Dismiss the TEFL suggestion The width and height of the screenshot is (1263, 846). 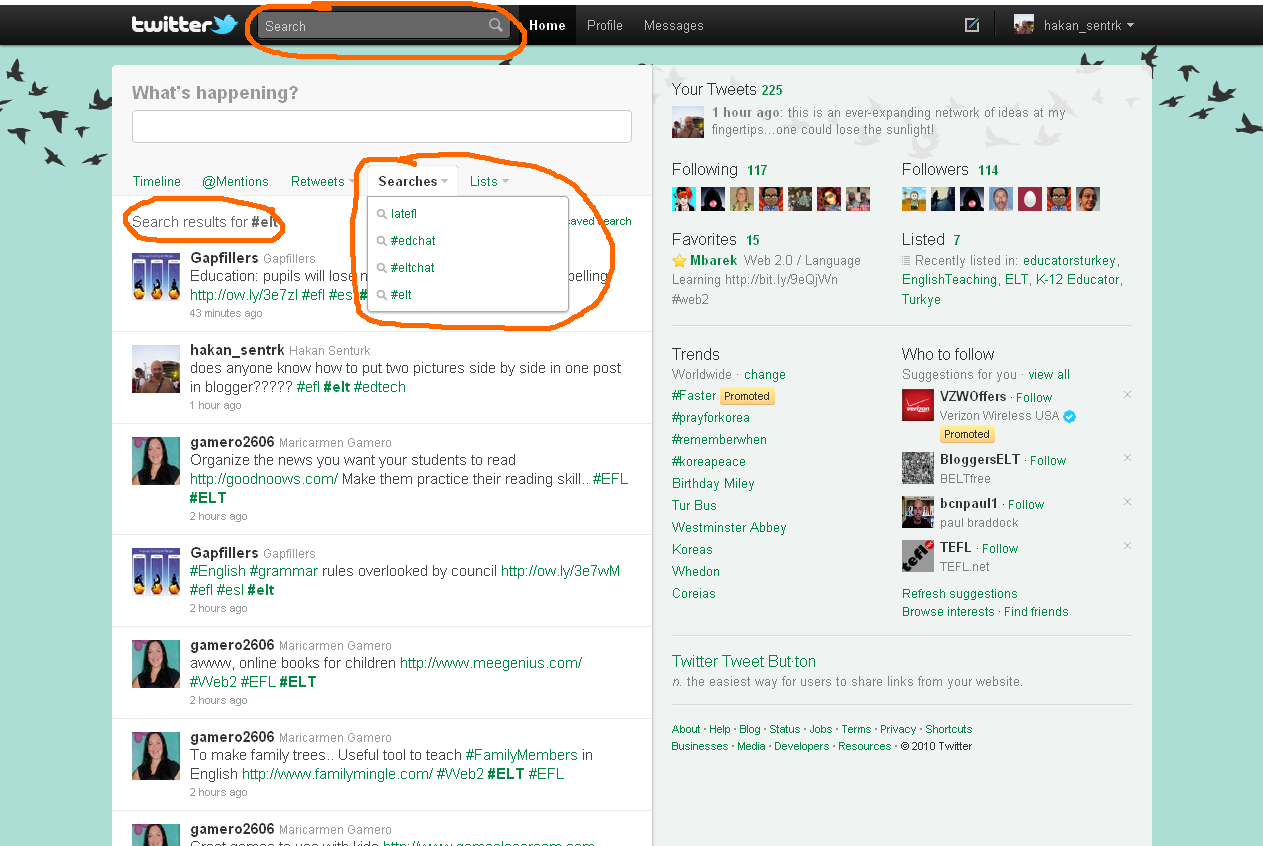(x=1127, y=546)
